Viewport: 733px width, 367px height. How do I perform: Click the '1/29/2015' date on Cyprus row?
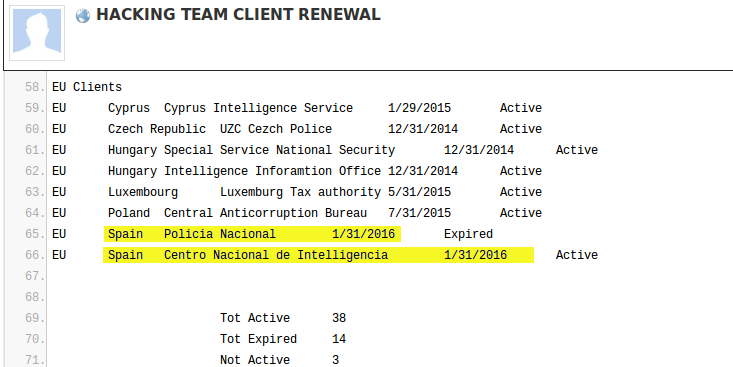pyautogui.click(x=419, y=108)
